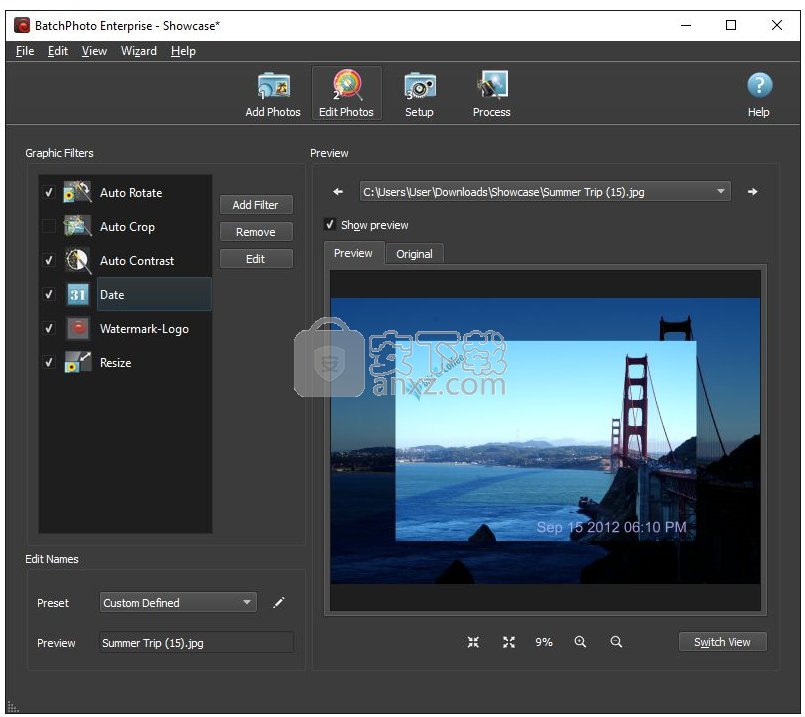Click the Switch View button

pyautogui.click(x=722, y=642)
